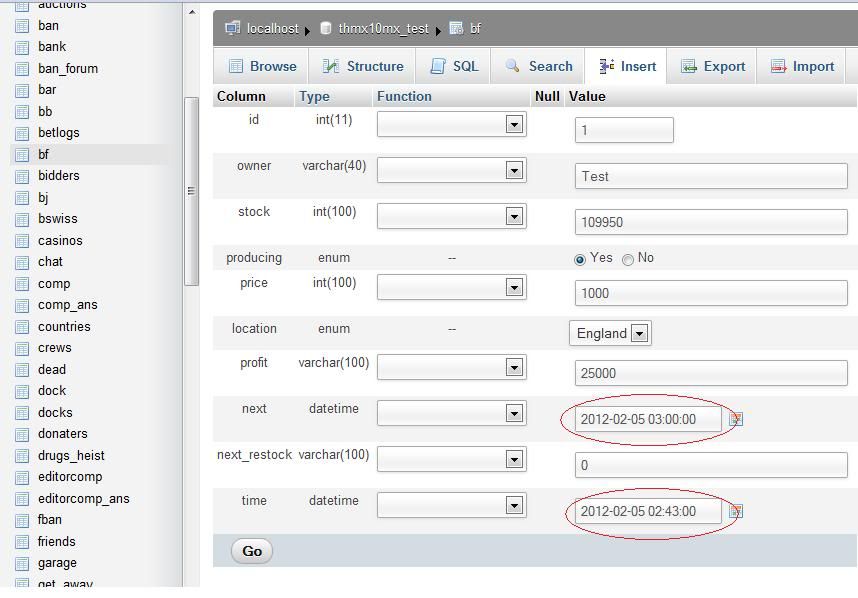The width and height of the screenshot is (858, 598).
Task: Open calendar icon beside the time datetime field
Action: (x=736, y=511)
